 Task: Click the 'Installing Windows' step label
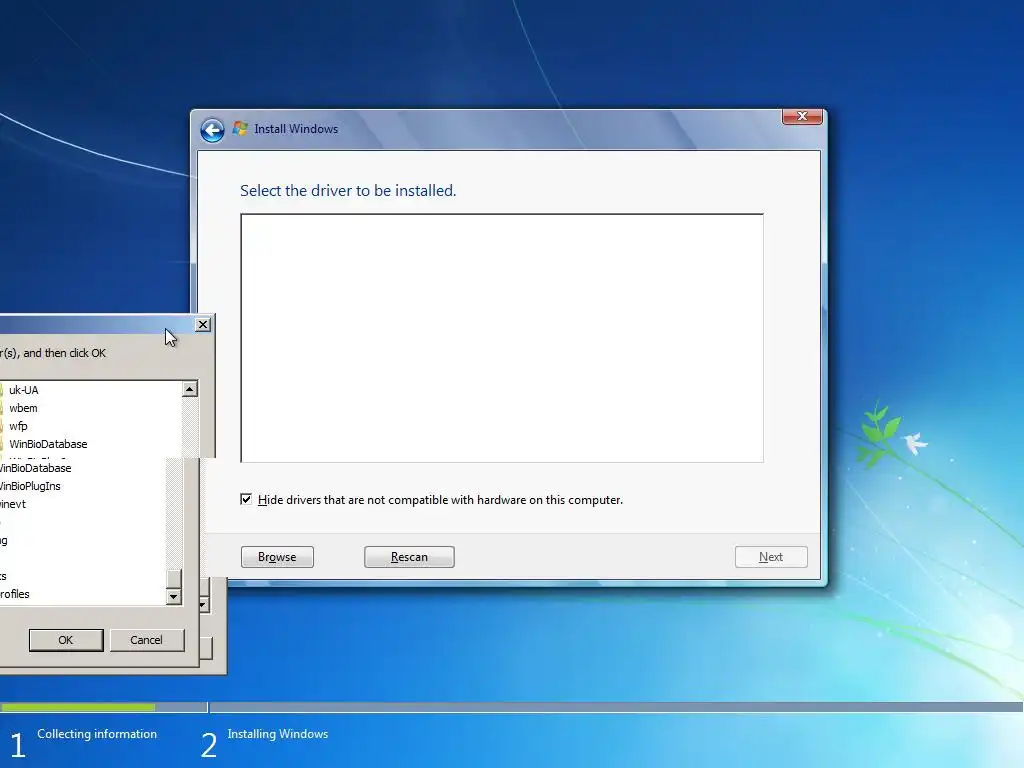point(278,734)
